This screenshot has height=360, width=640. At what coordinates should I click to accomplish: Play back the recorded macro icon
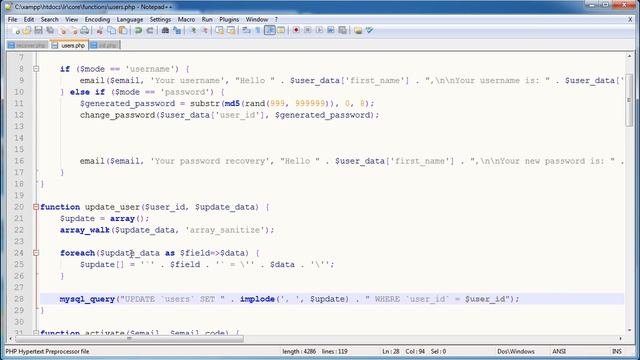click(x=319, y=31)
